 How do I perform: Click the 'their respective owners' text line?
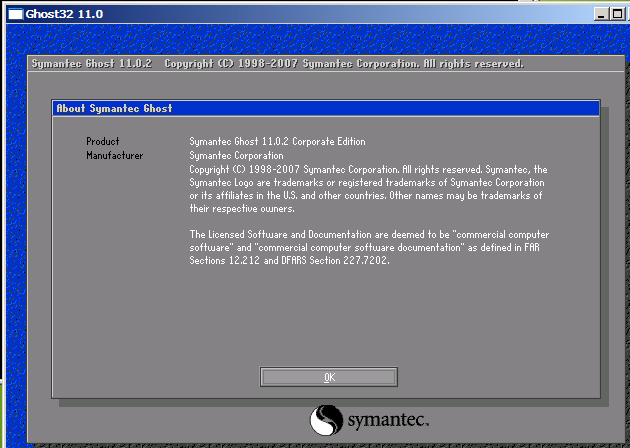(x=242, y=209)
